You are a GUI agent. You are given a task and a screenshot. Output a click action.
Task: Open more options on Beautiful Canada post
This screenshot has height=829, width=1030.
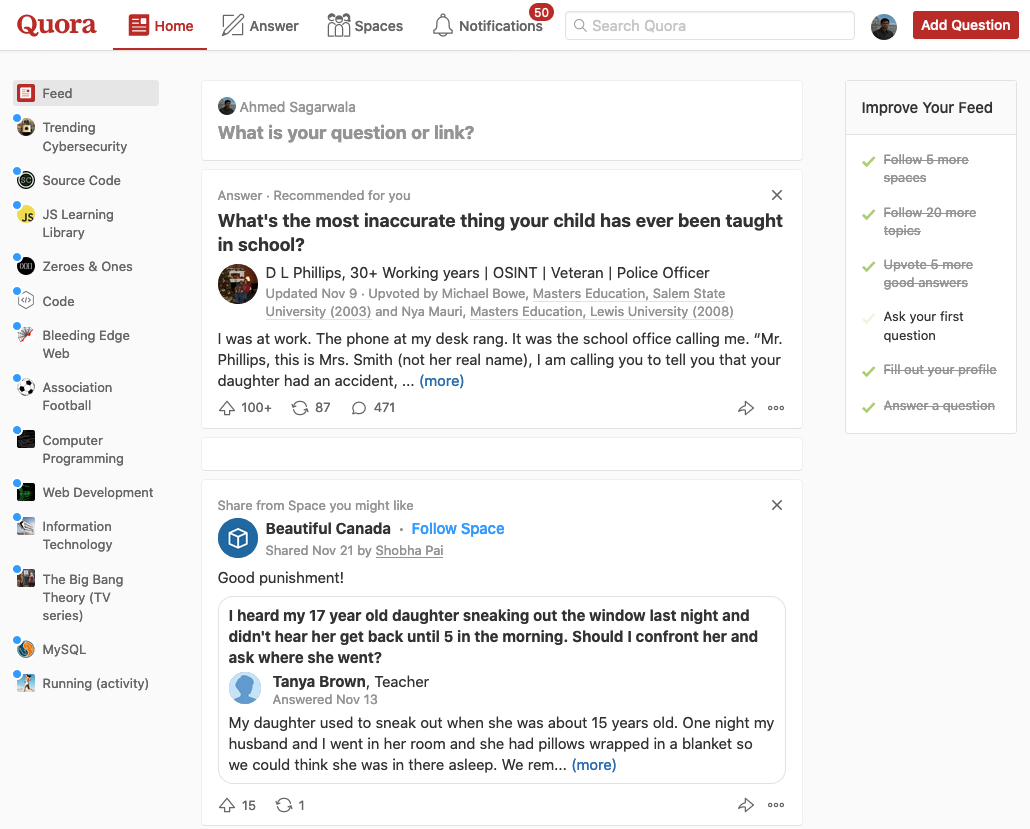click(x=776, y=805)
